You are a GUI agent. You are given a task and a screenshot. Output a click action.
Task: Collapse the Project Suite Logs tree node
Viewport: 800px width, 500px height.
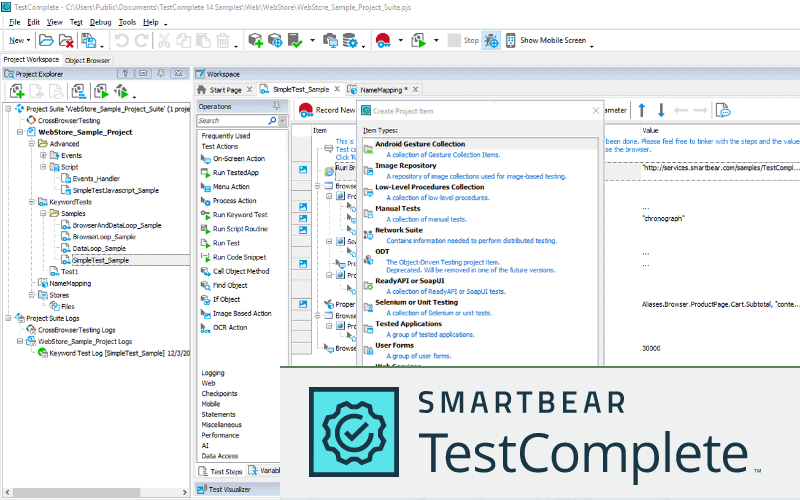tap(8, 318)
